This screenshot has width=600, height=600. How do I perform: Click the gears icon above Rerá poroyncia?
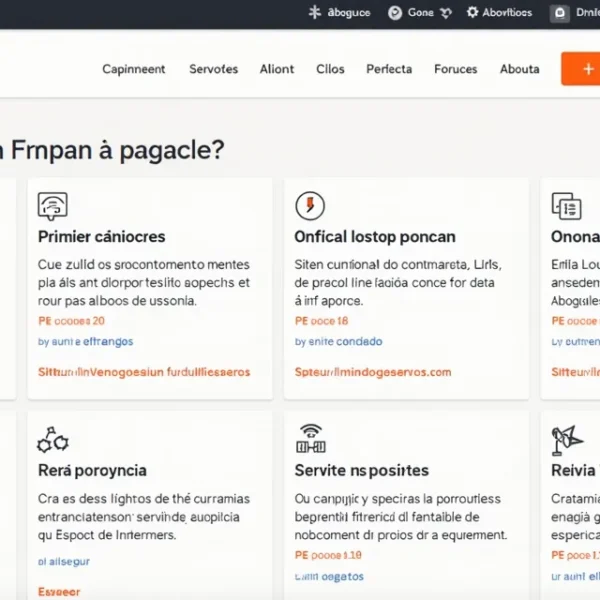click(x=52, y=439)
